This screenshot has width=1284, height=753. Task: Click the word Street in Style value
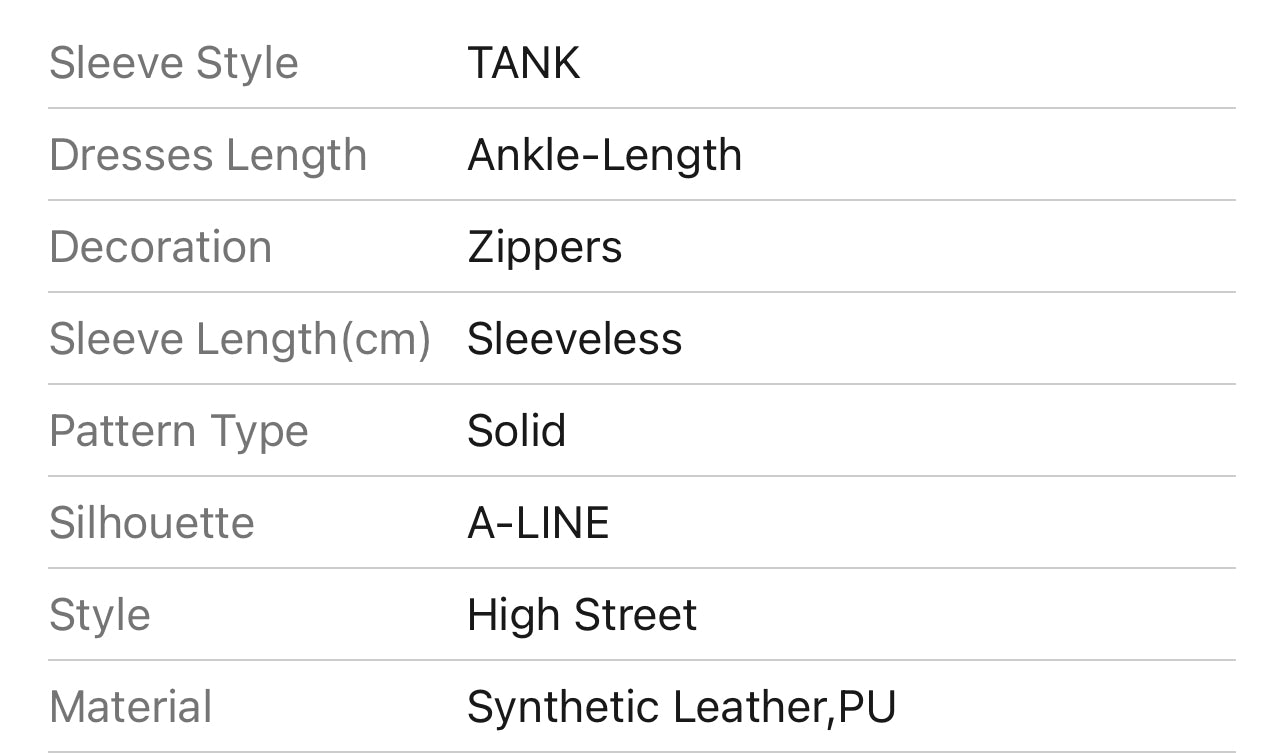coord(635,615)
